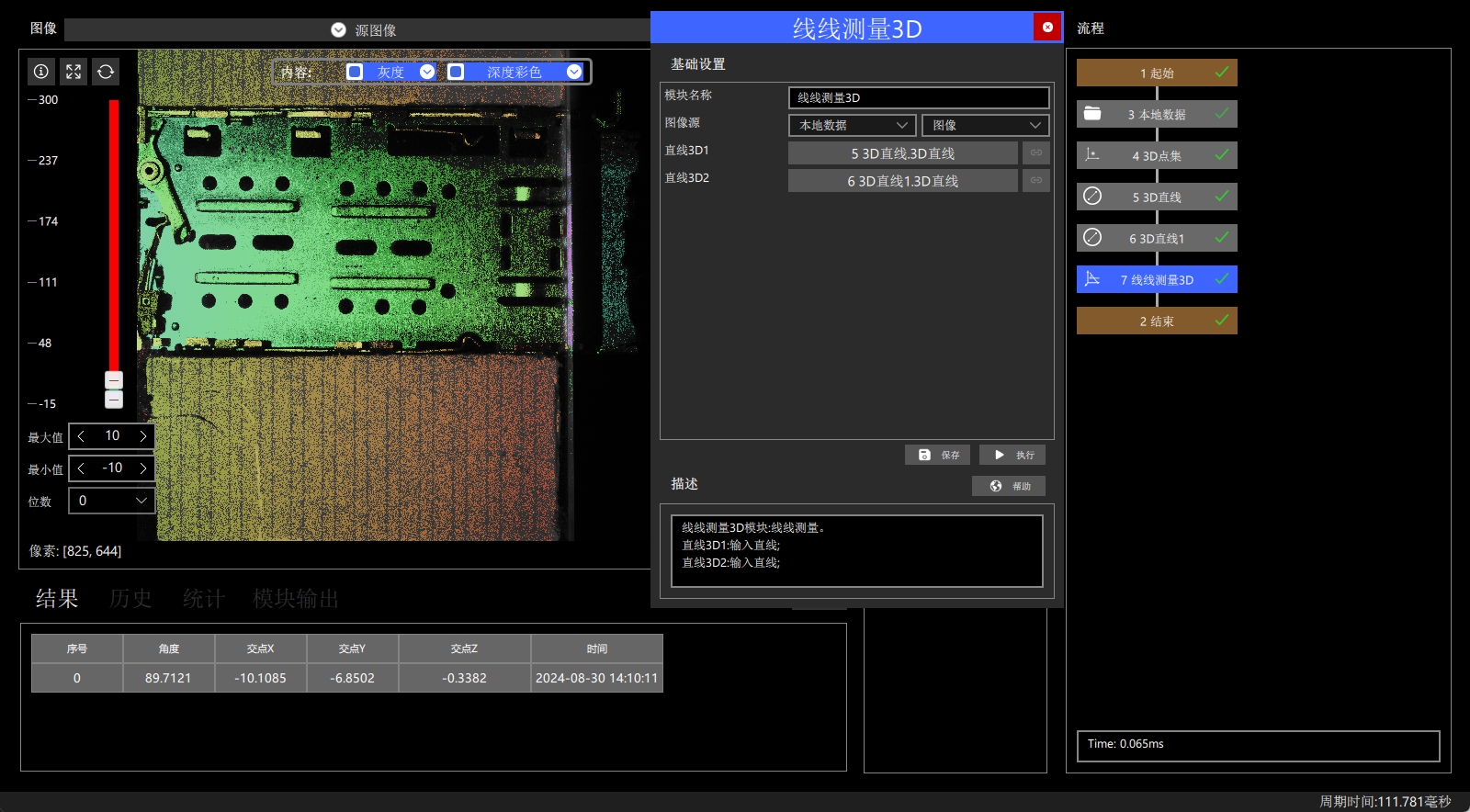Increase 最大值 with right arrow
Image resolution: width=1470 pixels, height=812 pixels.
pyautogui.click(x=142, y=436)
